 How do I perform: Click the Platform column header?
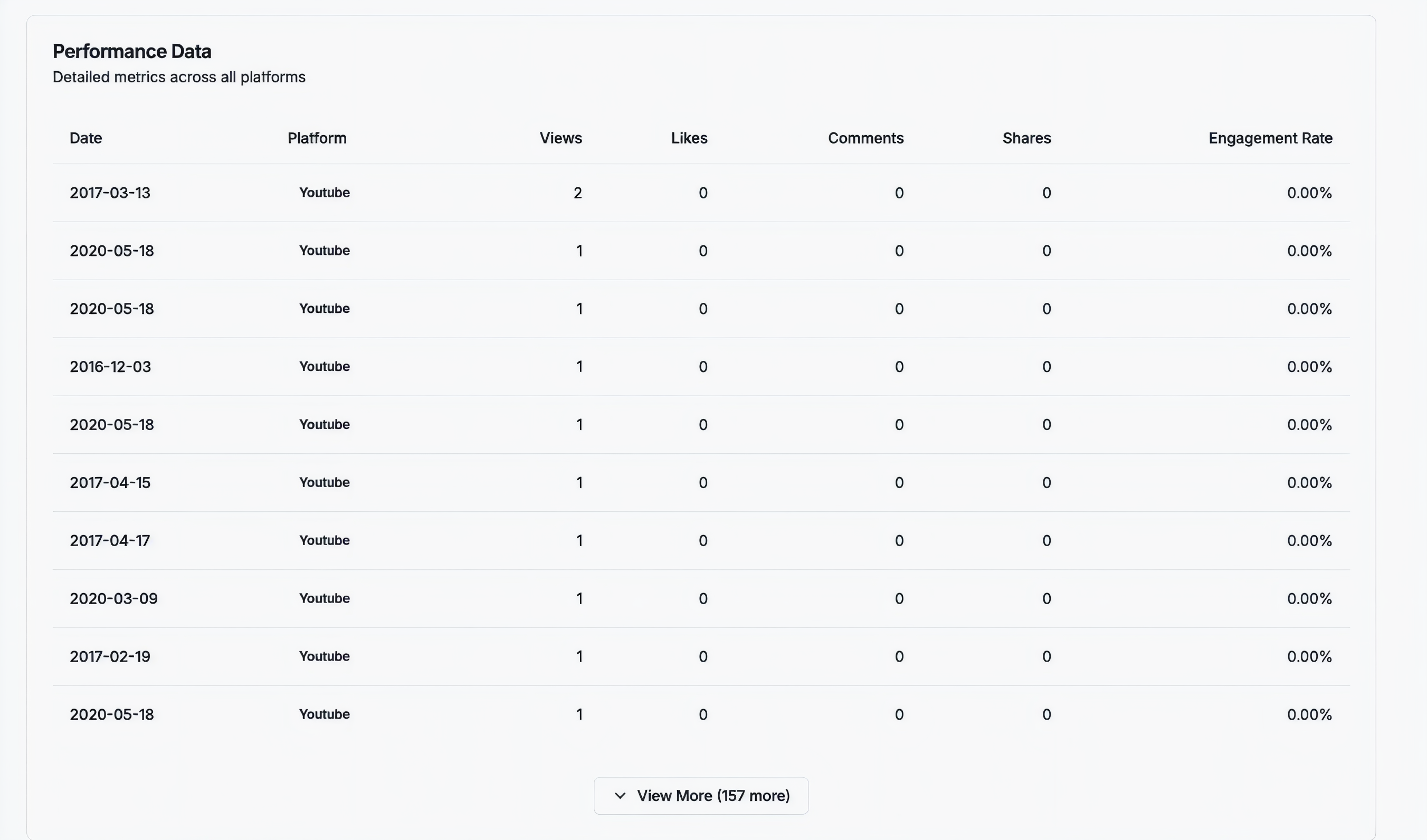[x=317, y=138]
